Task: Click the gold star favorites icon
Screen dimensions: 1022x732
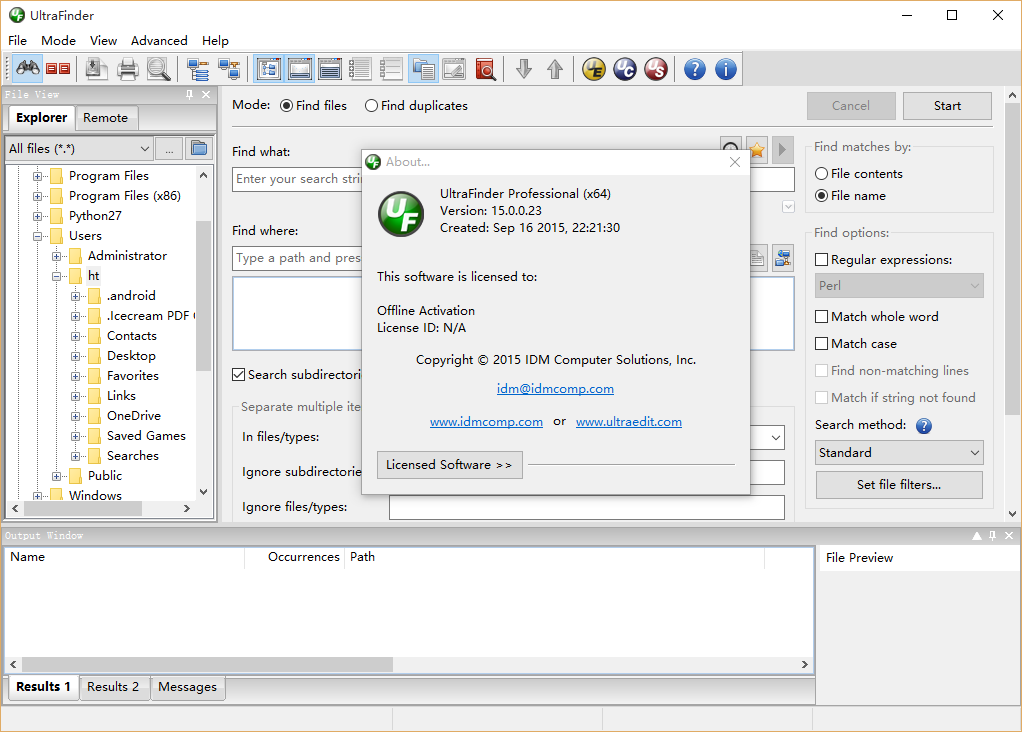Action: click(x=757, y=150)
